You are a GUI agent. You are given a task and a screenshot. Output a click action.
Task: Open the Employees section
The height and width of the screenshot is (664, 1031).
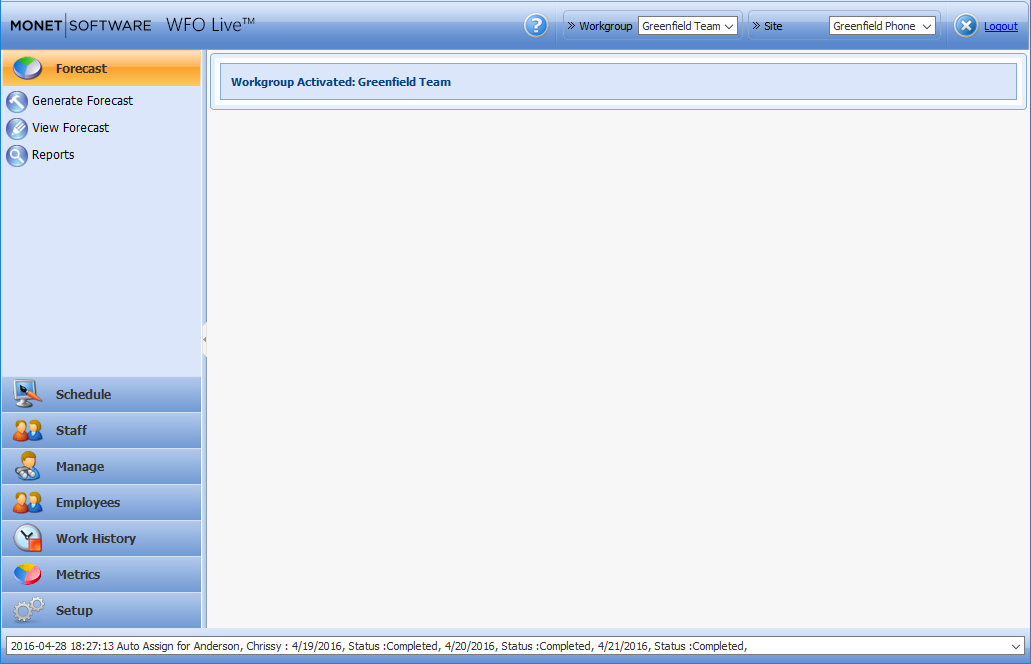[x=88, y=502]
